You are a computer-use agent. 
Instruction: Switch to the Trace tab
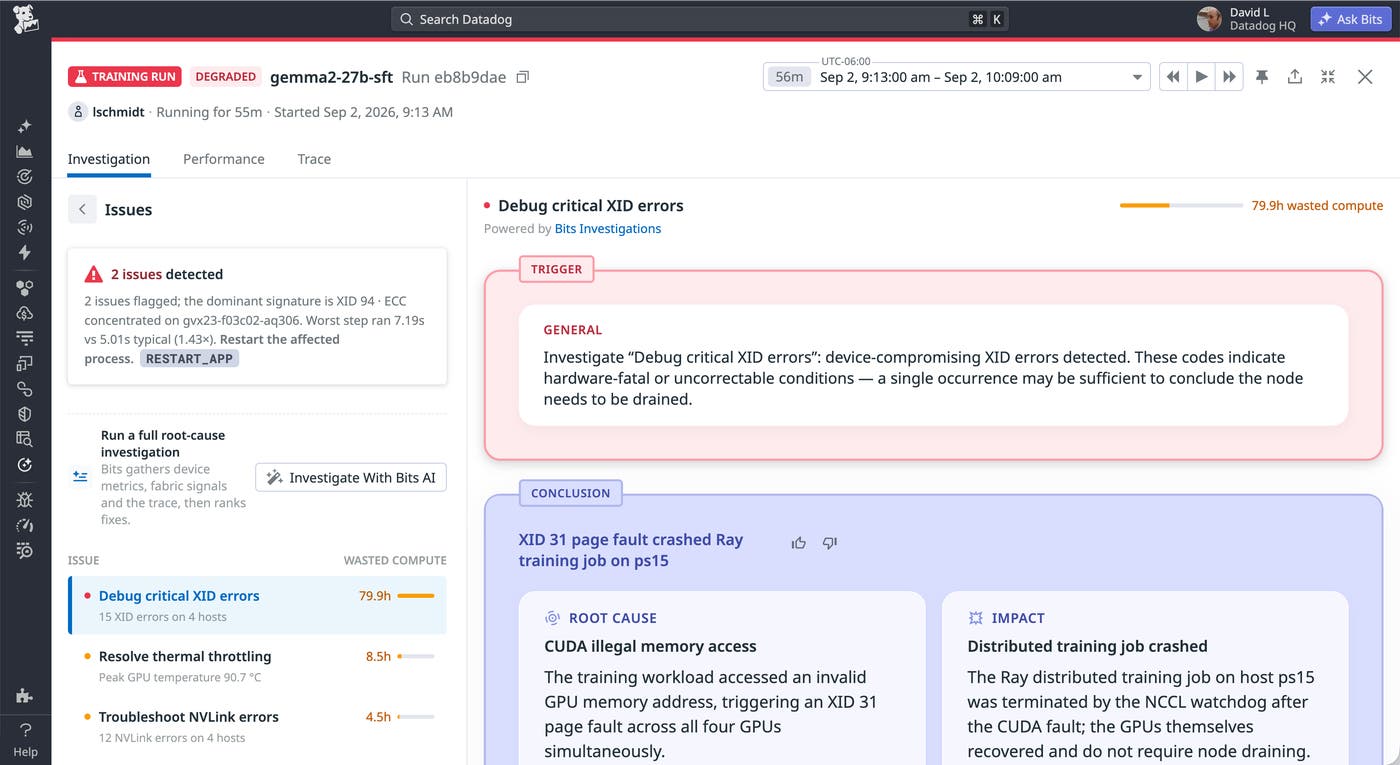pos(314,159)
